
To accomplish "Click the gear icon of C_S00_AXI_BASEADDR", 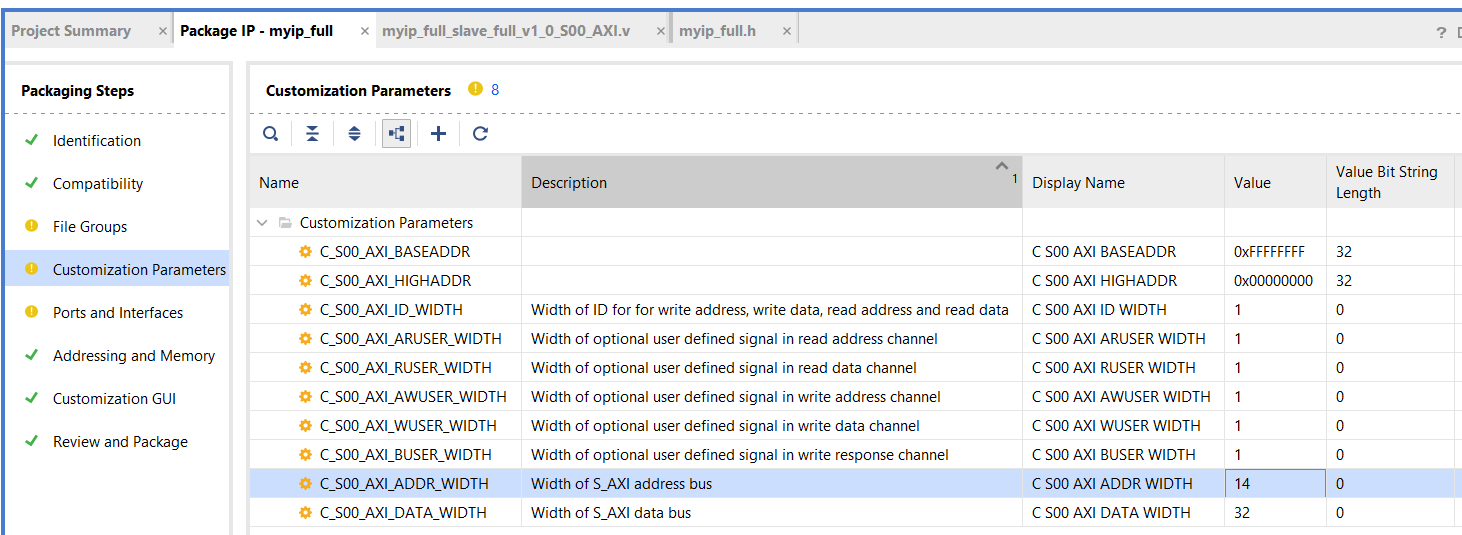I will pos(306,252).
